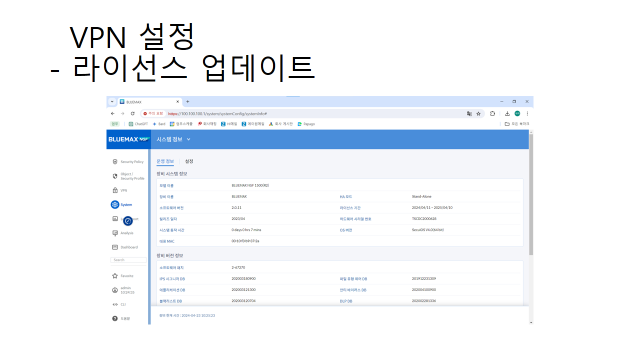This screenshot has height=360, width=640.
Task: Open the green profile avatar in browser
Action: [517, 113]
